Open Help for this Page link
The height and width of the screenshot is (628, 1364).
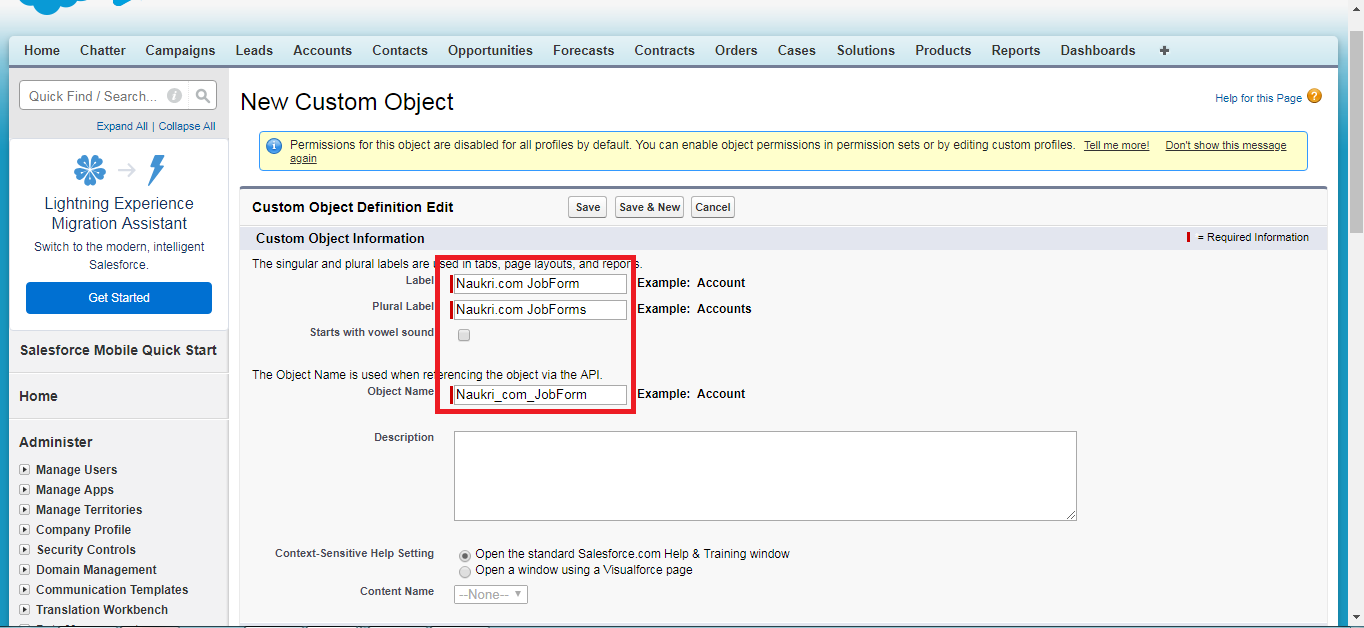point(1258,98)
